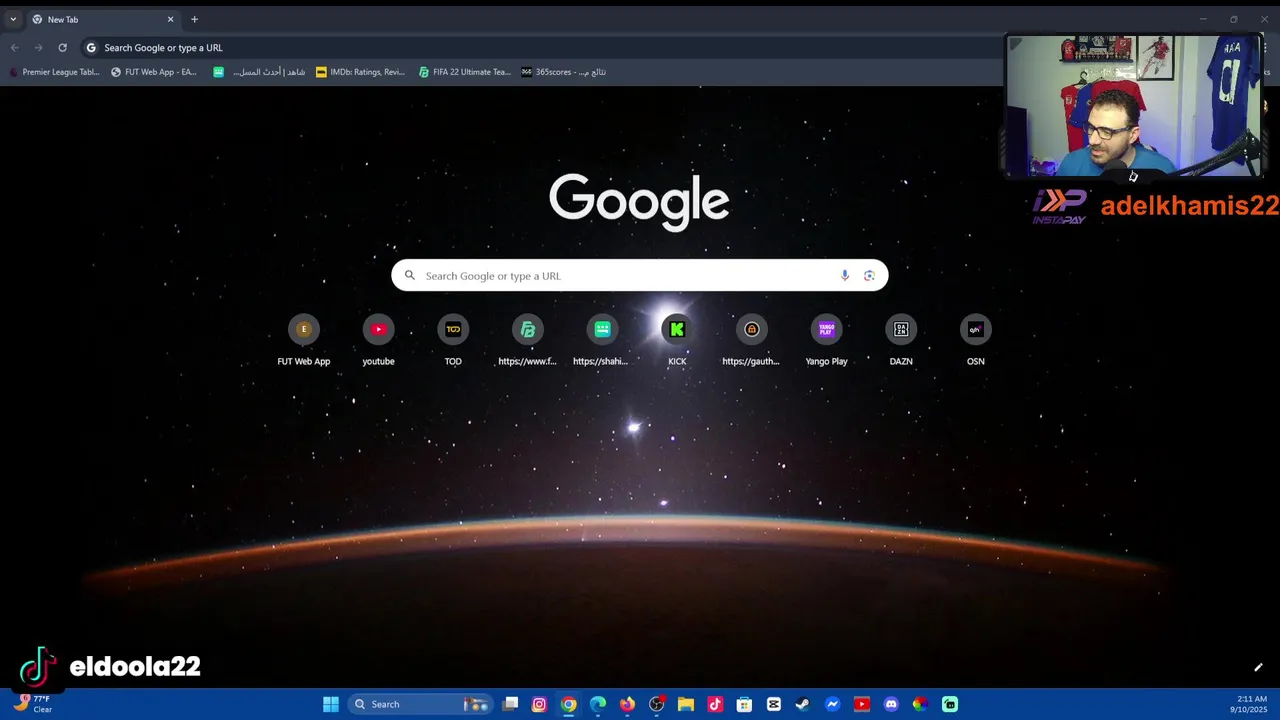
Task: Open the FUT Web App shortcut
Action: (303, 341)
